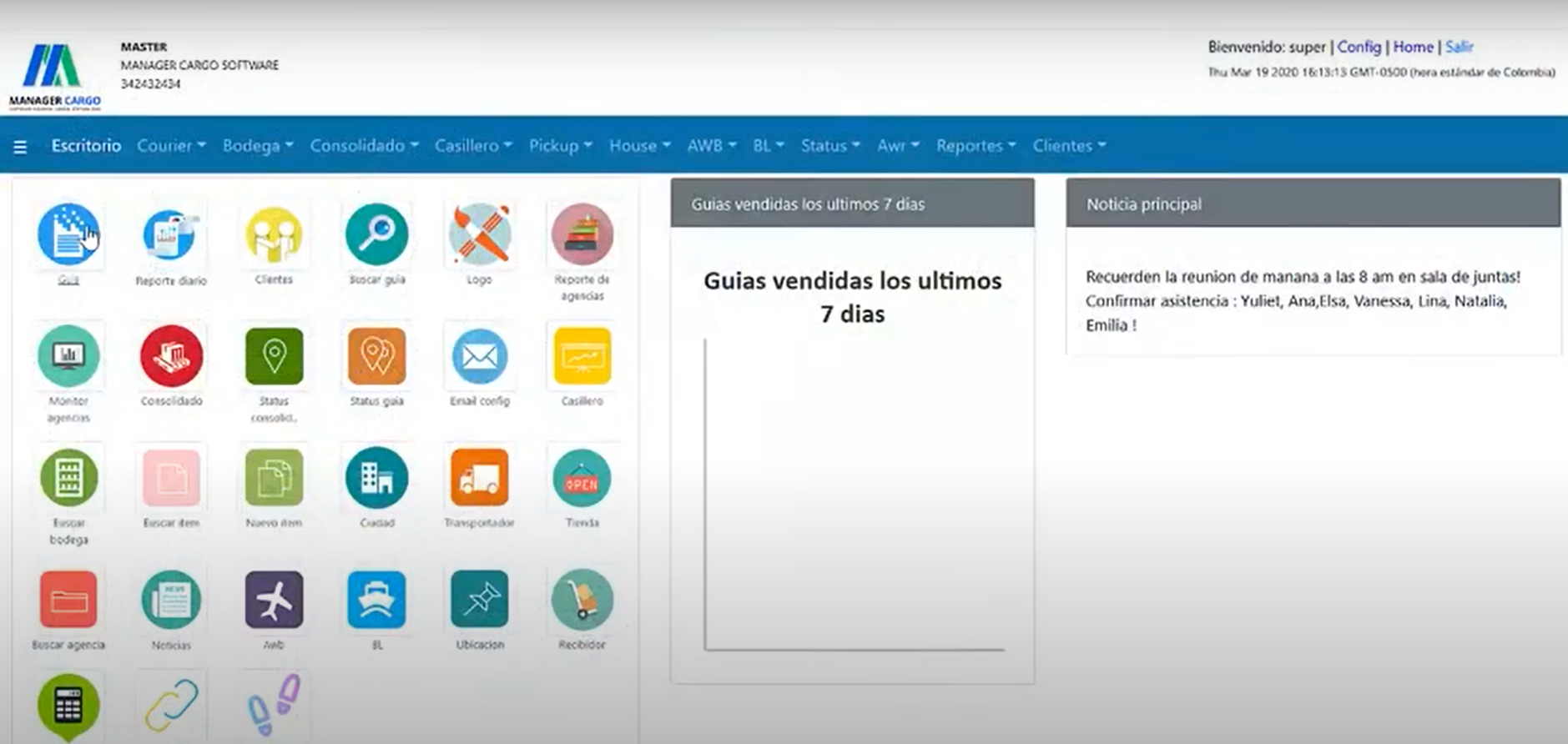Click the chain link icon
The image size is (1568, 744).
click(x=171, y=706)
